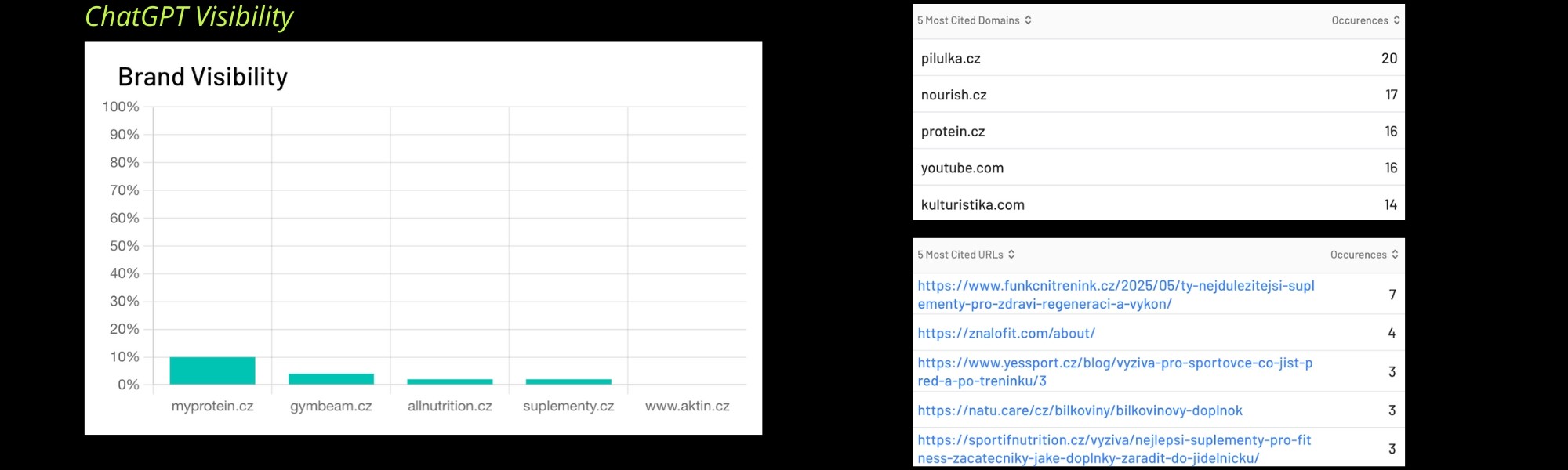
Task: Open the sportifnutrition.cz supplements link
Action: tap(1114, 449)
